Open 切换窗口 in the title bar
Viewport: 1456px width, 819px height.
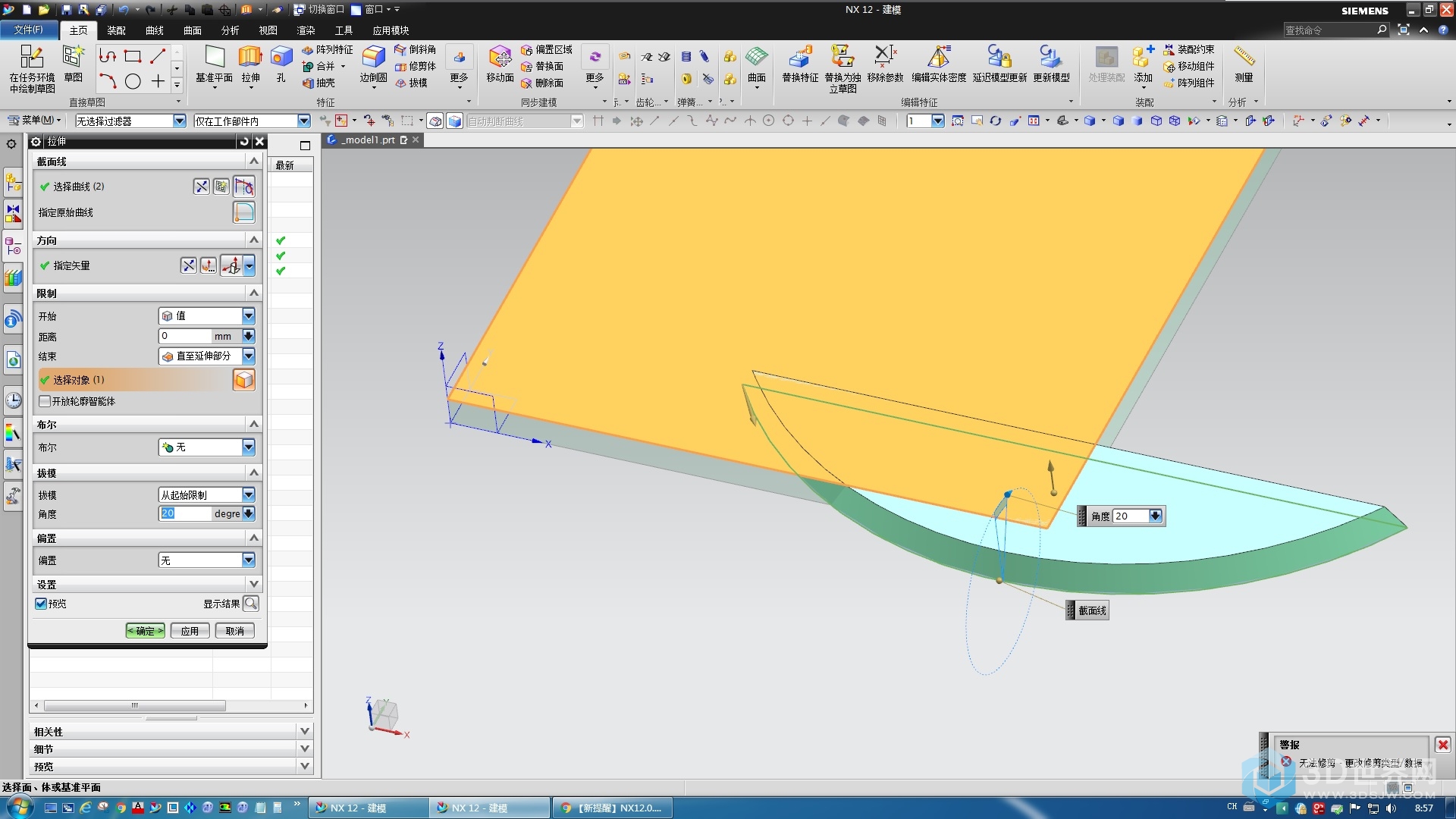[318, 10]
